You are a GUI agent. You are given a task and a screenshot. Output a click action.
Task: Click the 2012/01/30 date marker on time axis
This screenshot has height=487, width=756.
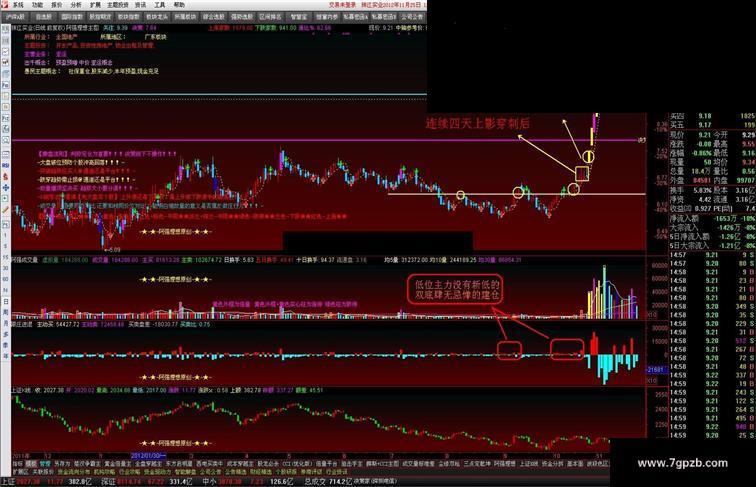tap(148, 455)
